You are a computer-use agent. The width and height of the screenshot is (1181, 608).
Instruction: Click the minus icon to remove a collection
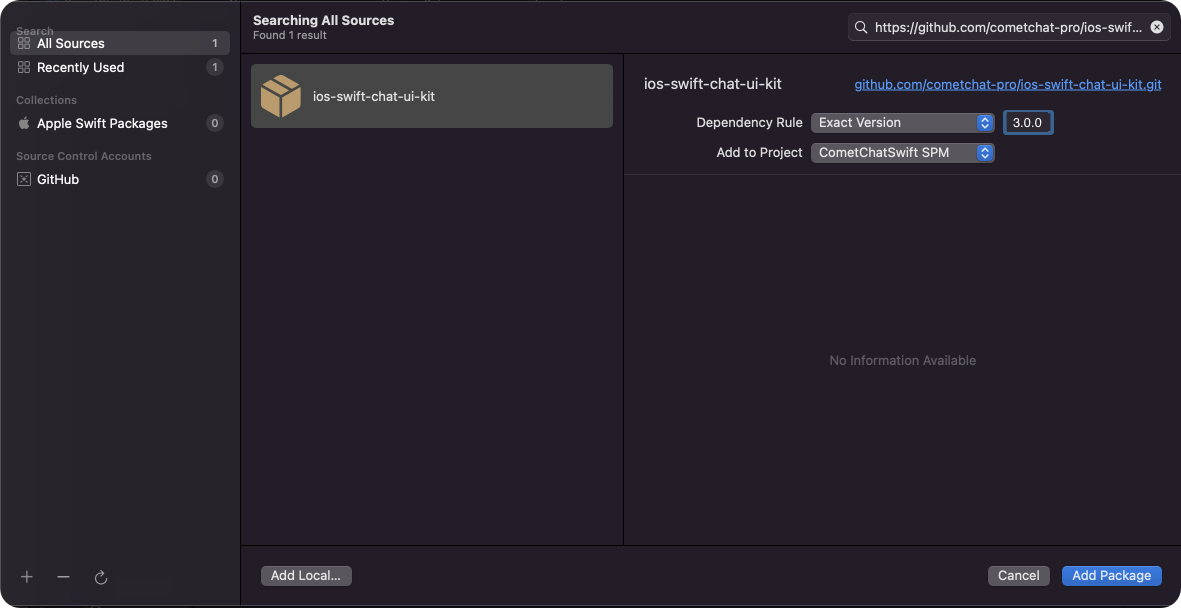click(63, 577)
